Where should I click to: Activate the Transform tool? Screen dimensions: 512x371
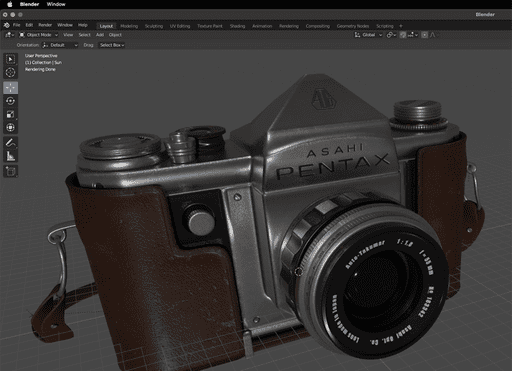pos(10,128)
